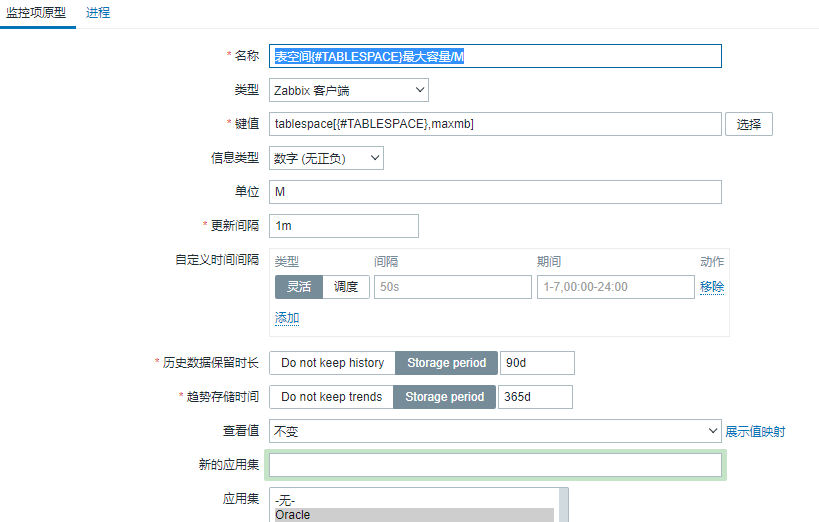Select Do not keep history option
The width and height of the screenshot is (819, 522).
point(332,363)
